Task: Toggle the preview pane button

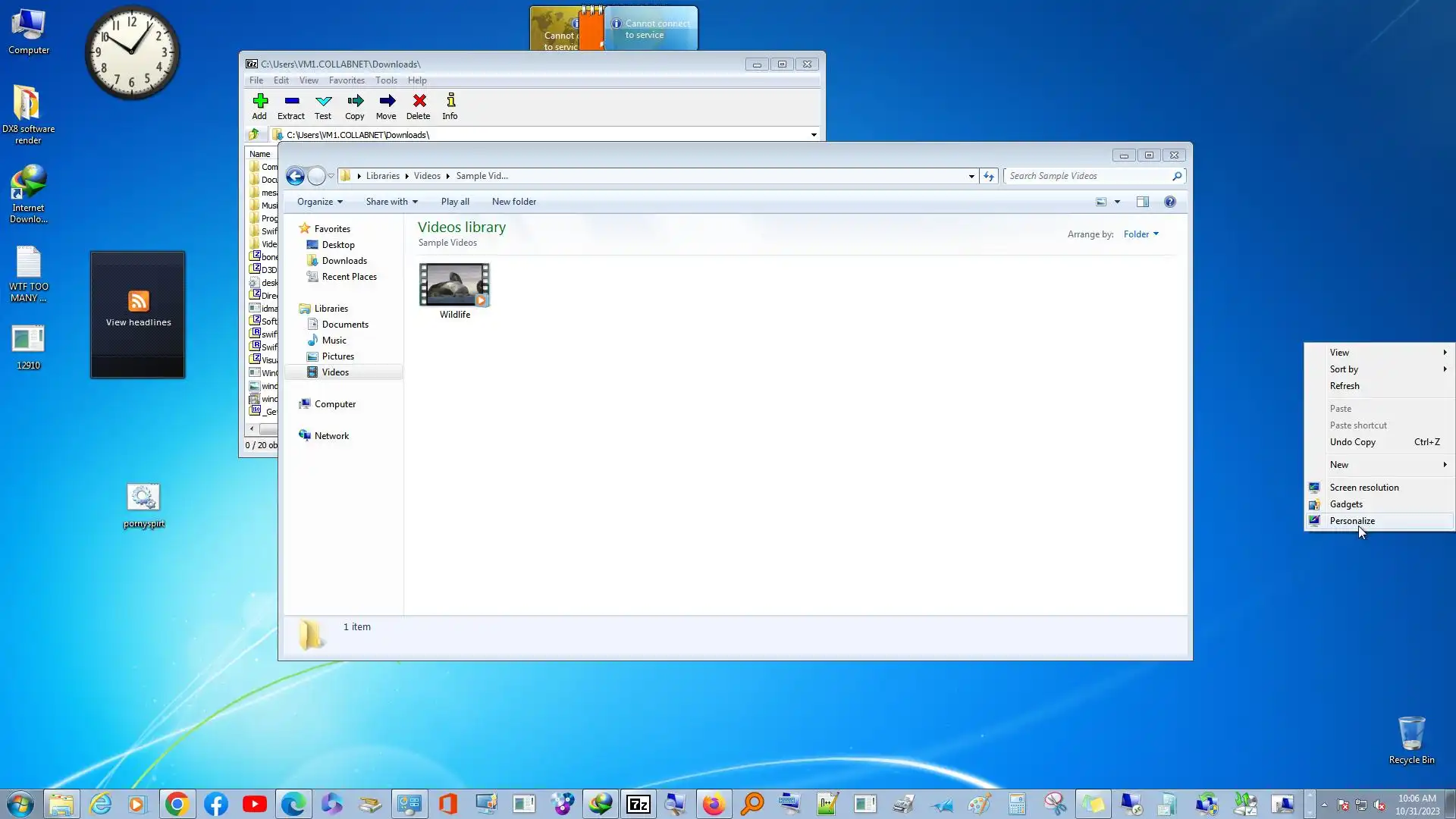Action: 1143,202
